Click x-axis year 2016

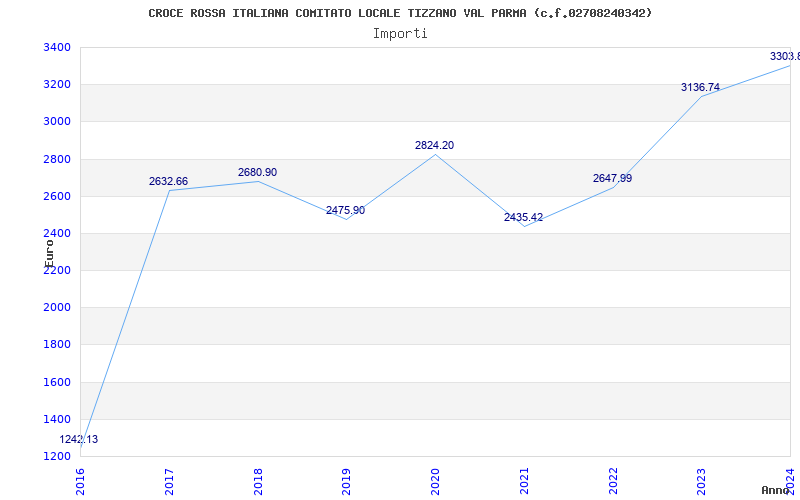(x=81, y=482)
